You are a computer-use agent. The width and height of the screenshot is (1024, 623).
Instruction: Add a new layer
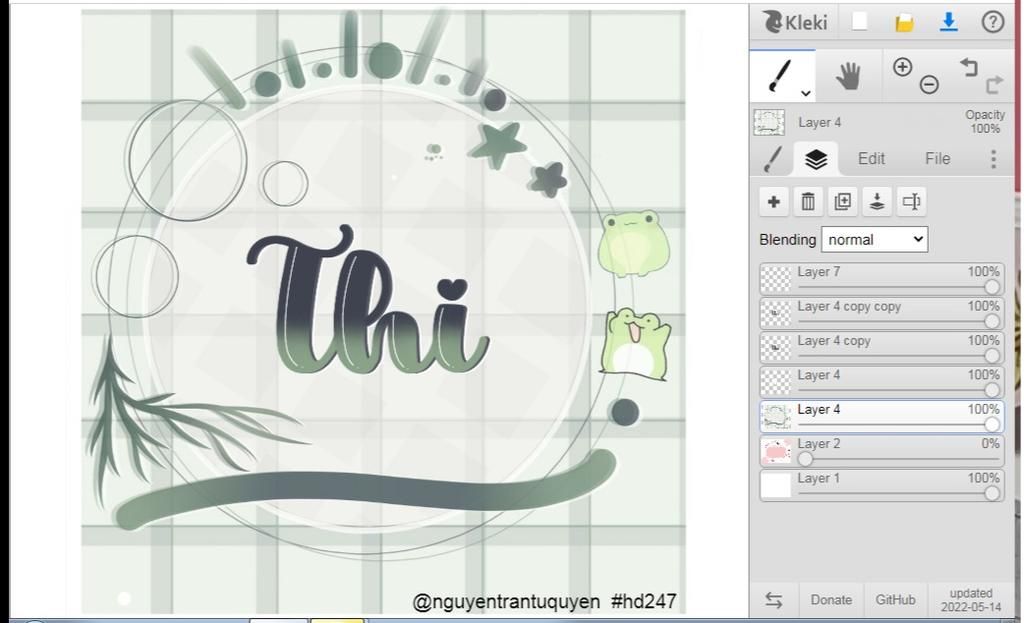773,202
